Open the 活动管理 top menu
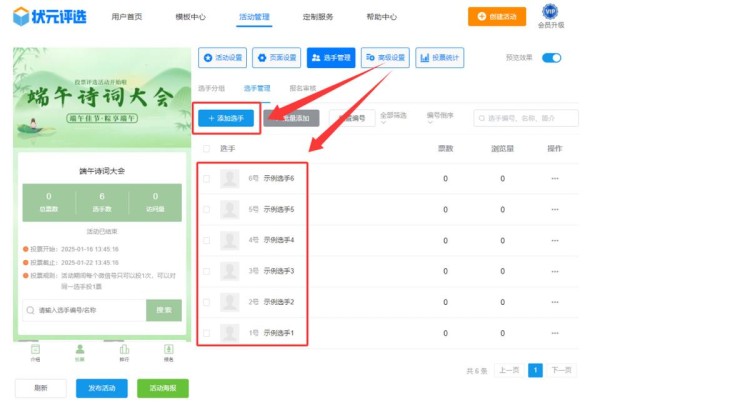Viewport: 750px width, 415px height. (x=254, y=17)
